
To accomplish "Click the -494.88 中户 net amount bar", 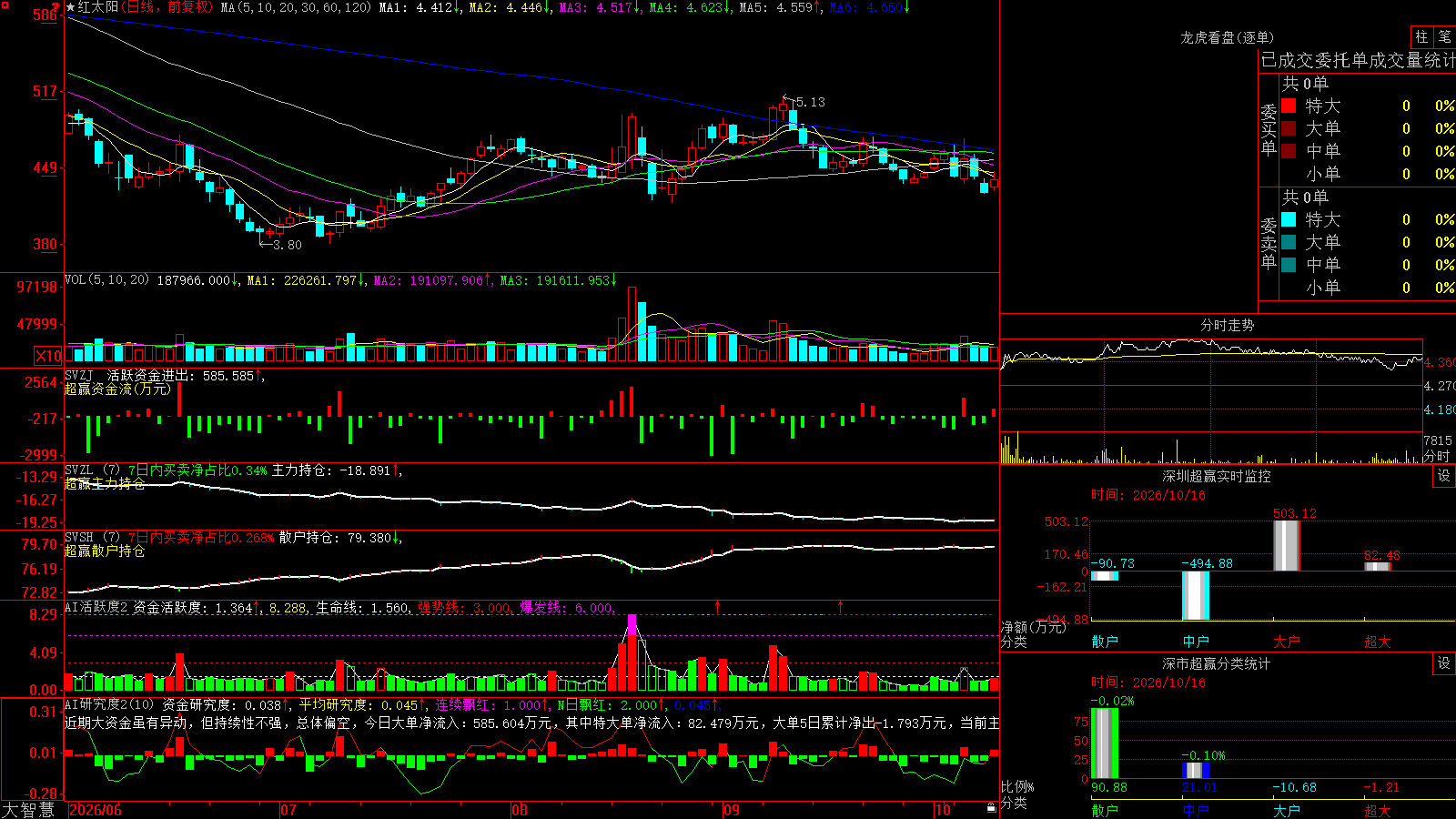I will coord(1196,595).
